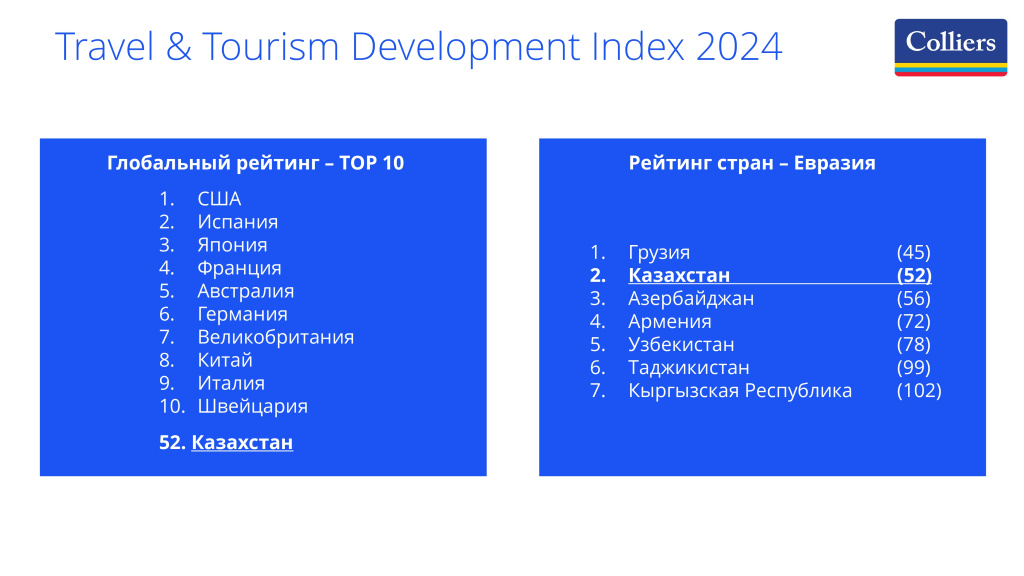Image resolution: width=1024 pixels, height=576 pixels.
Task: Select 'Швейцария' at position 10
Action: pos(254,406)
